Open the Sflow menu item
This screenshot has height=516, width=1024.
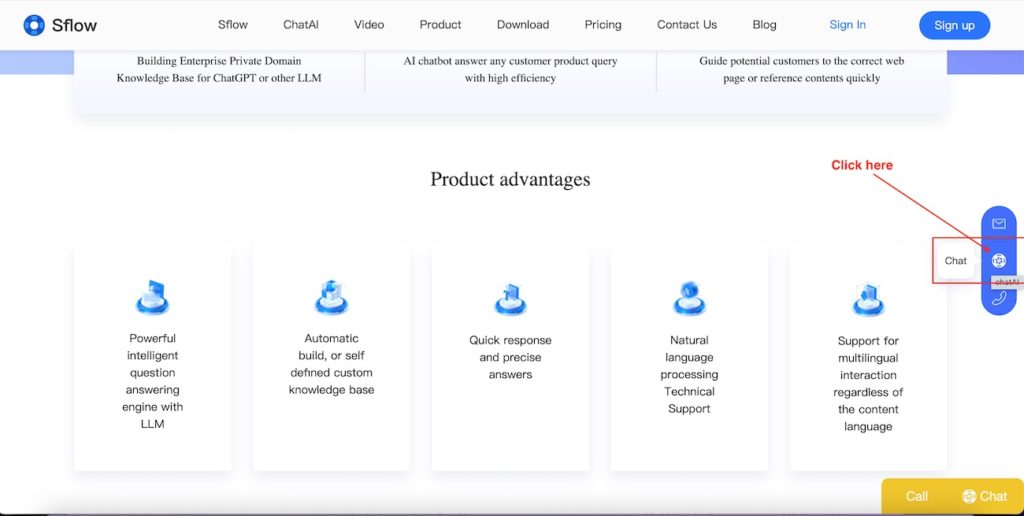tap(232, 25)
